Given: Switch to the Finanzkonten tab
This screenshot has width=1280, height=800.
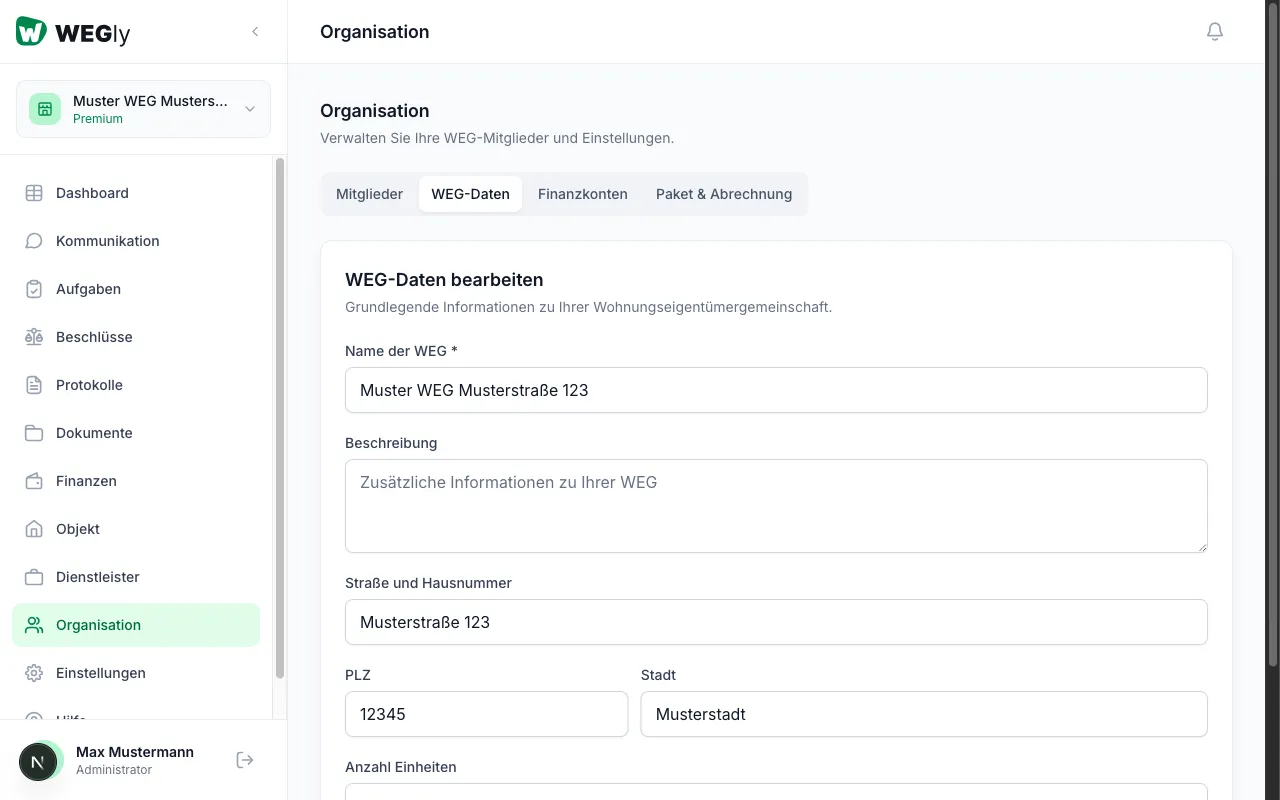Looking at the screenshot, I should click(x=582, y=194).
